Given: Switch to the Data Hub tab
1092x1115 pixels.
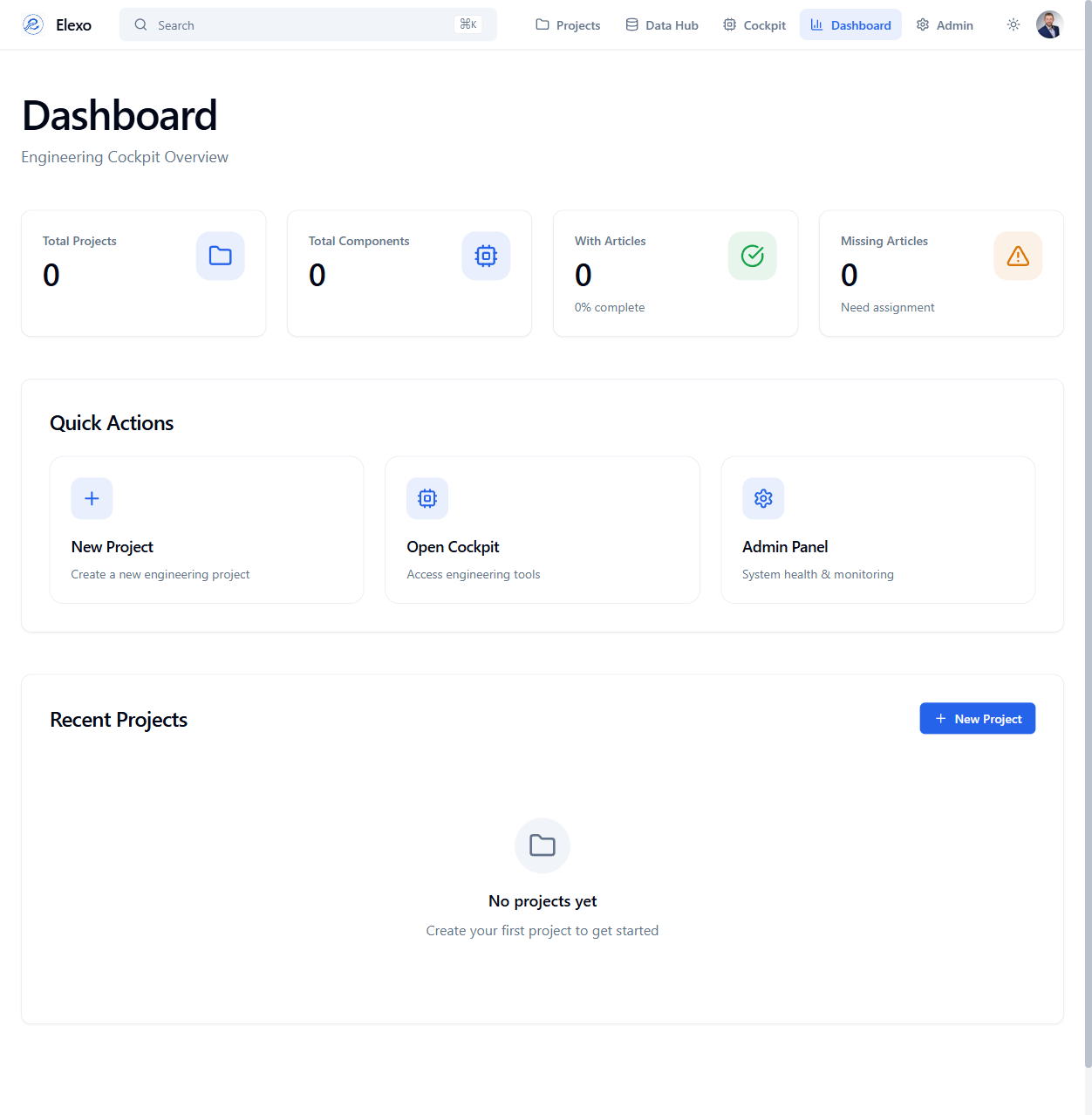Looking at the screenshot, I should coord(662,25).
